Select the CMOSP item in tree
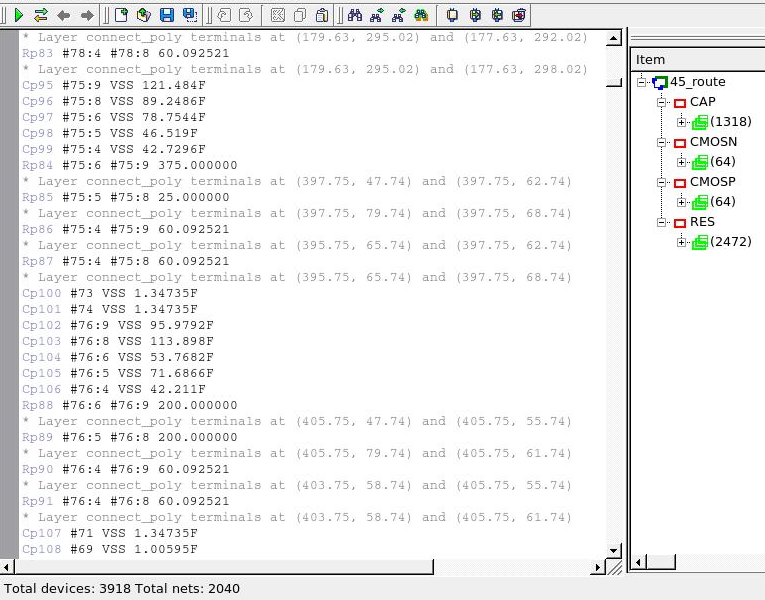This screenshot has width=765, height=600. pyautogui.click(x=713, y=182)
